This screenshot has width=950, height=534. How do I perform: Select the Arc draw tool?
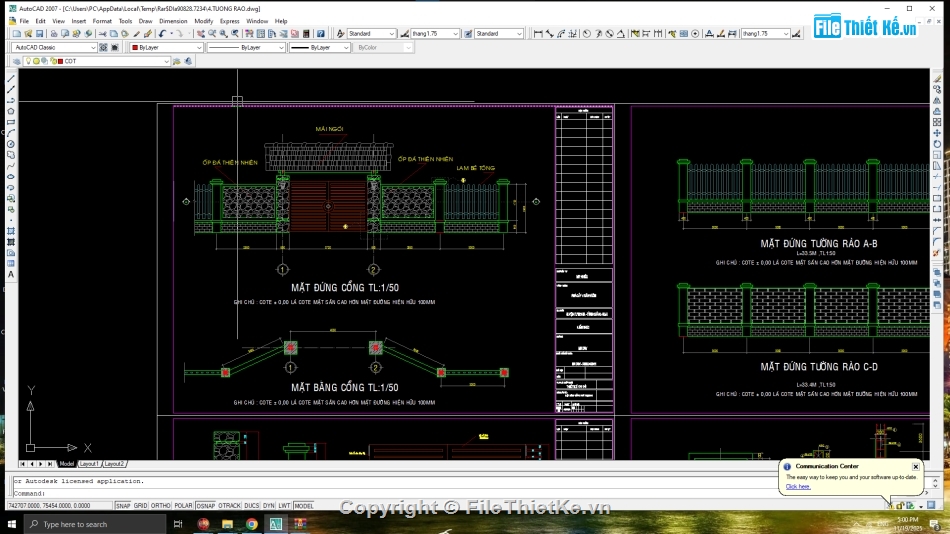pos(11,133)
